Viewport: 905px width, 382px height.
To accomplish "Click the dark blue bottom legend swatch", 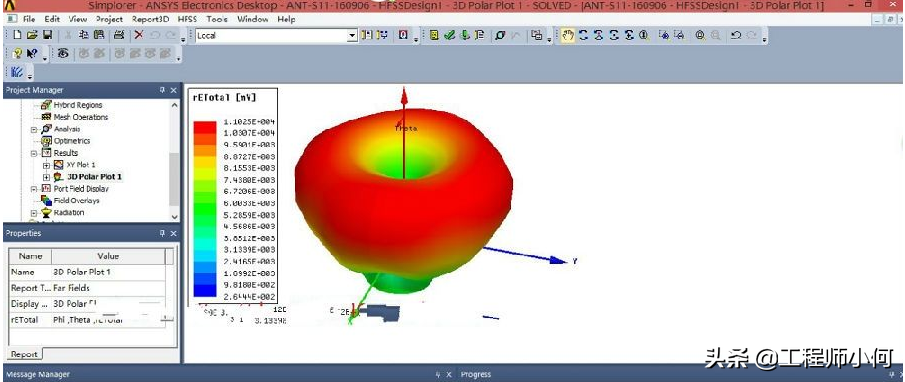I will [x=204, y=291].
